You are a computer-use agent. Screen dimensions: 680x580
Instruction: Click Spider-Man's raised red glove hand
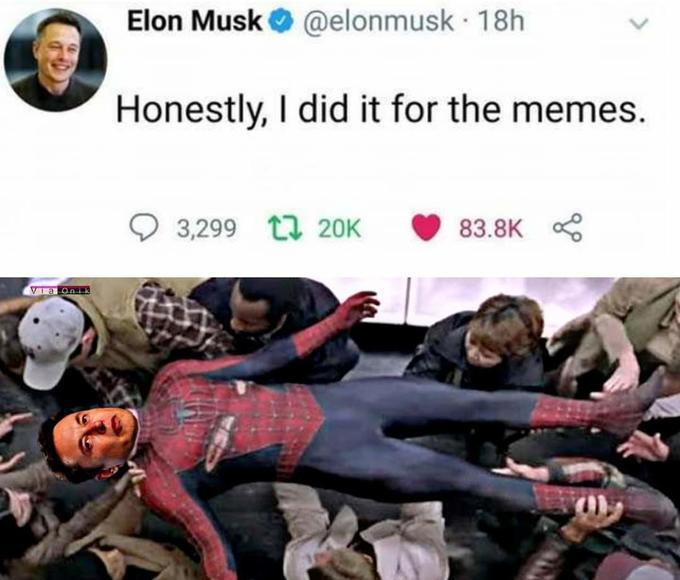[359, 305]
